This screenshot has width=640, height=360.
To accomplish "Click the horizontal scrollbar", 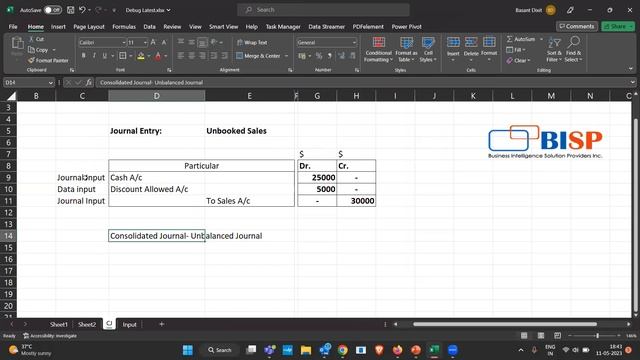I will pyautogui.click(x=505, y=324).
